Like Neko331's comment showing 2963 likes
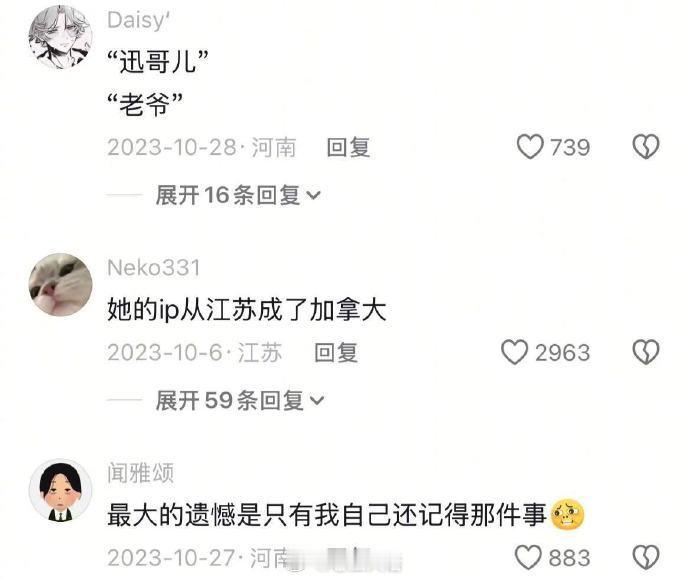 coord(514,352)
